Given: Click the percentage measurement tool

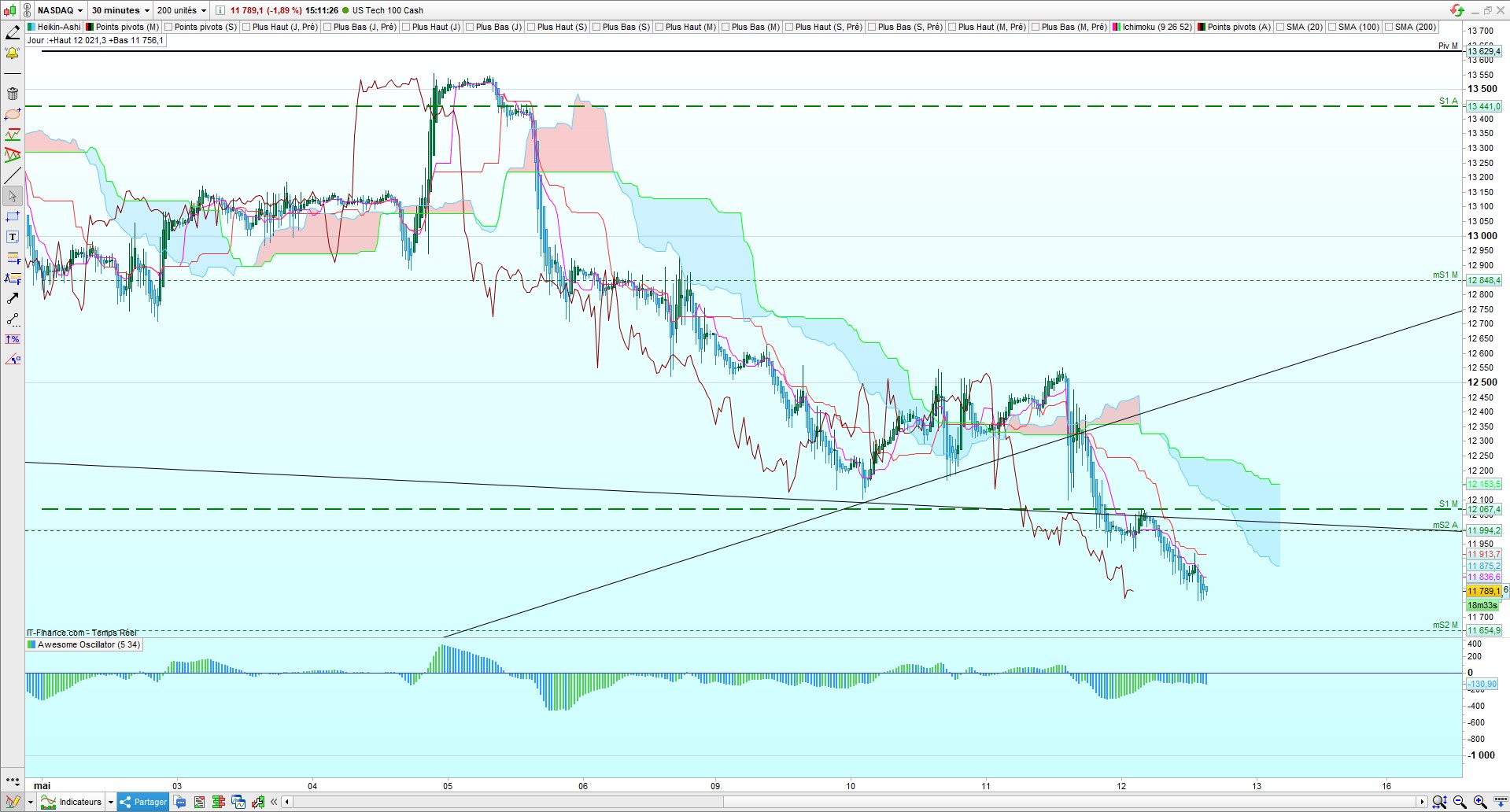Looking at the screenshot, I should (x=13, y=339).
